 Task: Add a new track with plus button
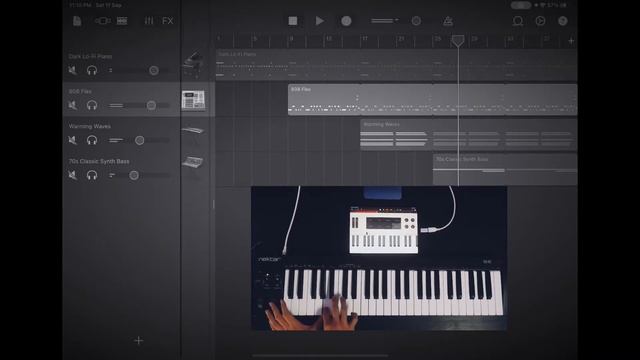(139, 340)
